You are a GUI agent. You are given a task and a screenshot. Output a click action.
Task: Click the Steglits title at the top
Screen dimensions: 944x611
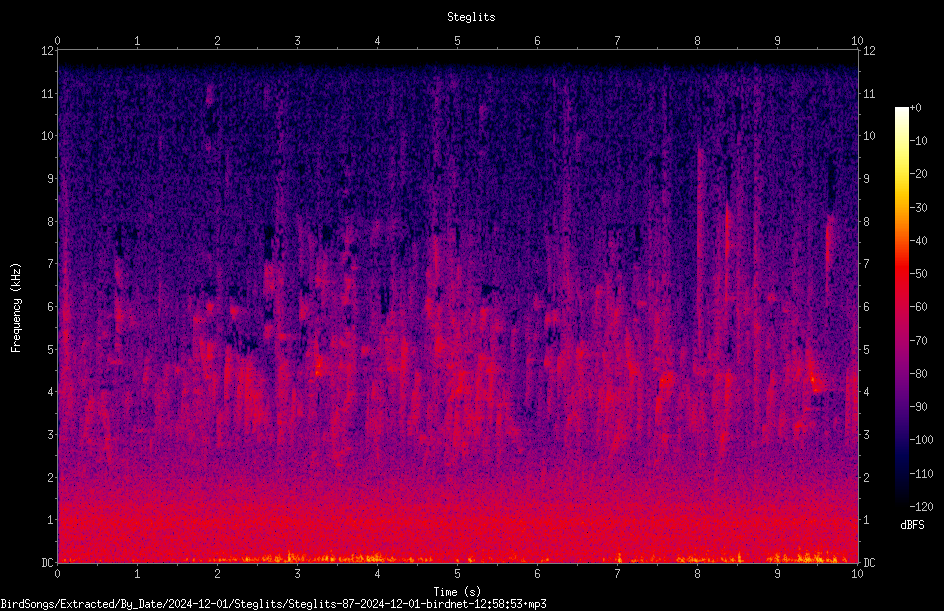pos(471,17)
